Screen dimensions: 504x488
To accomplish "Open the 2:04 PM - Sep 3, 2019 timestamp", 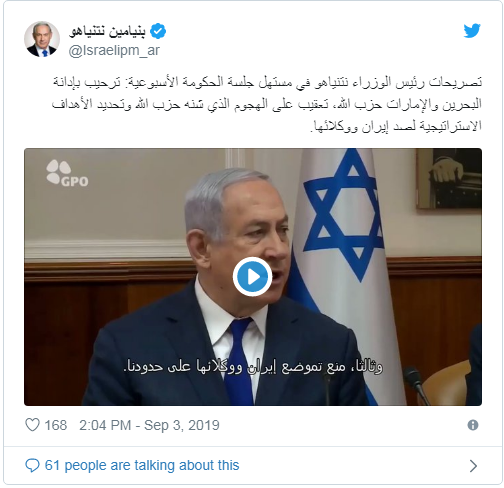I will tap(149, 425).
